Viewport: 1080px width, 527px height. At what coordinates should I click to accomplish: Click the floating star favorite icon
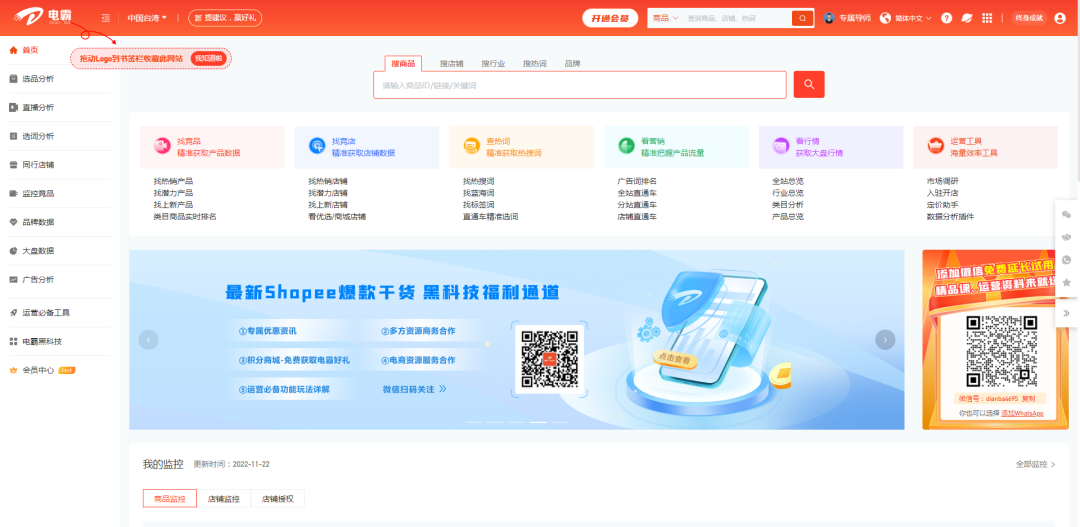(1067, 282)
